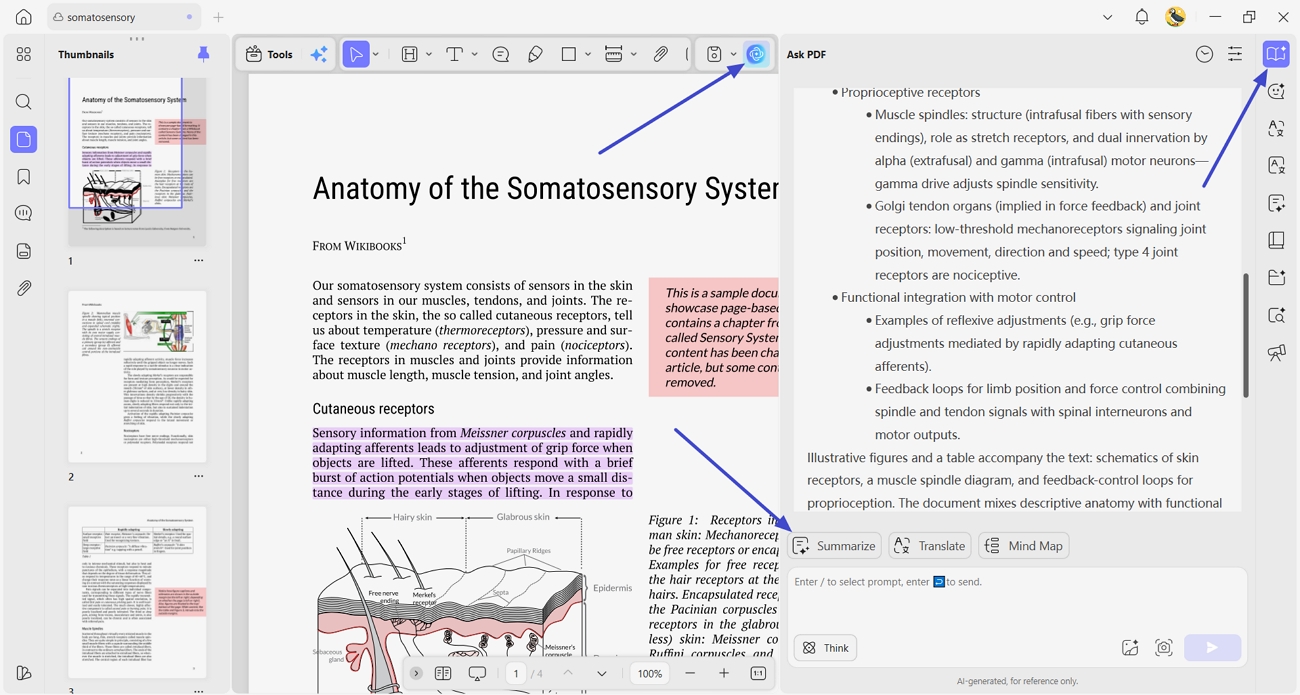Add a new tab with plus
Screen dimensions: 1300x695
(x=218, y=17)
